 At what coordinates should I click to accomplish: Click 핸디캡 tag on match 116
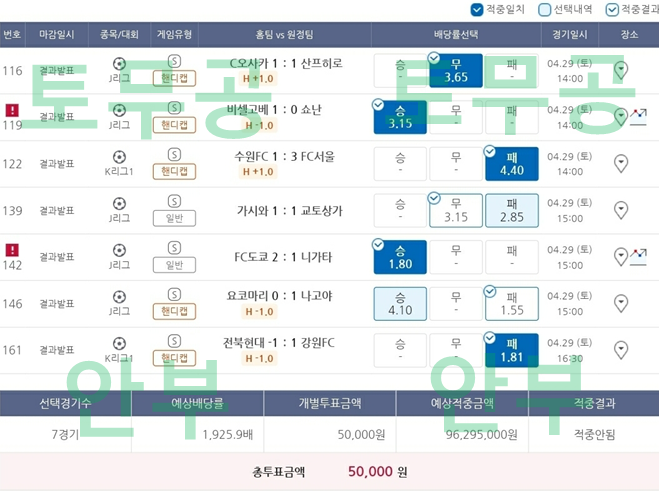[174, 78]
